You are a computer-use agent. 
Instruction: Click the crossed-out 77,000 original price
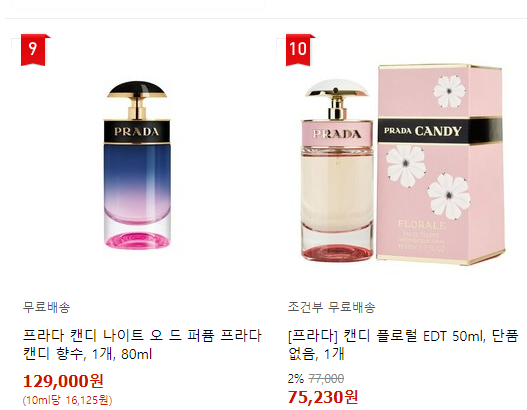pos(326,379)
